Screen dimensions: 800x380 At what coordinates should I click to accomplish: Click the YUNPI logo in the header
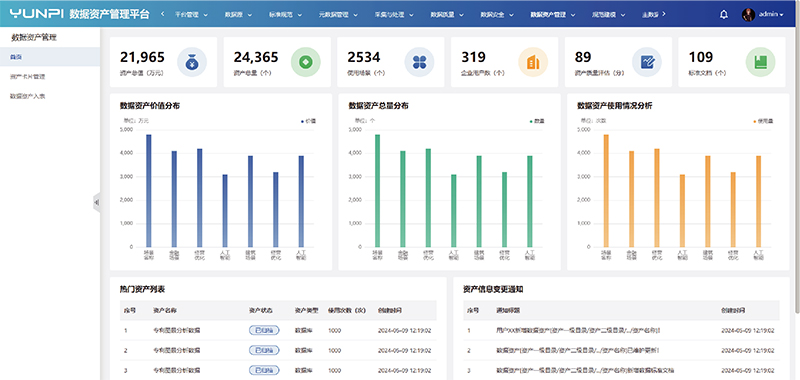point(36,14)
